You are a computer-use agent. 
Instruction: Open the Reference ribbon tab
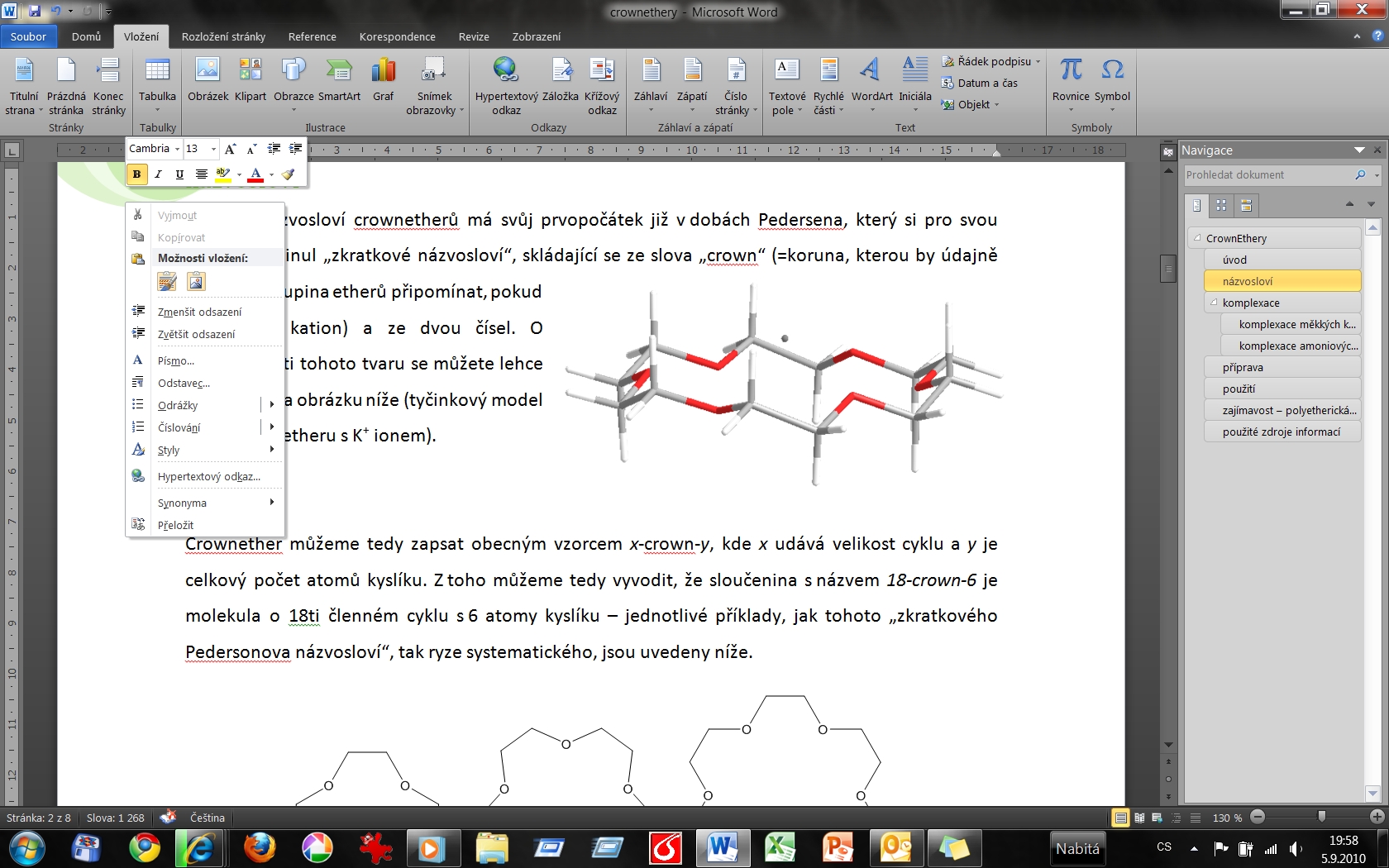pyautogui.click(x=312, y=36)
